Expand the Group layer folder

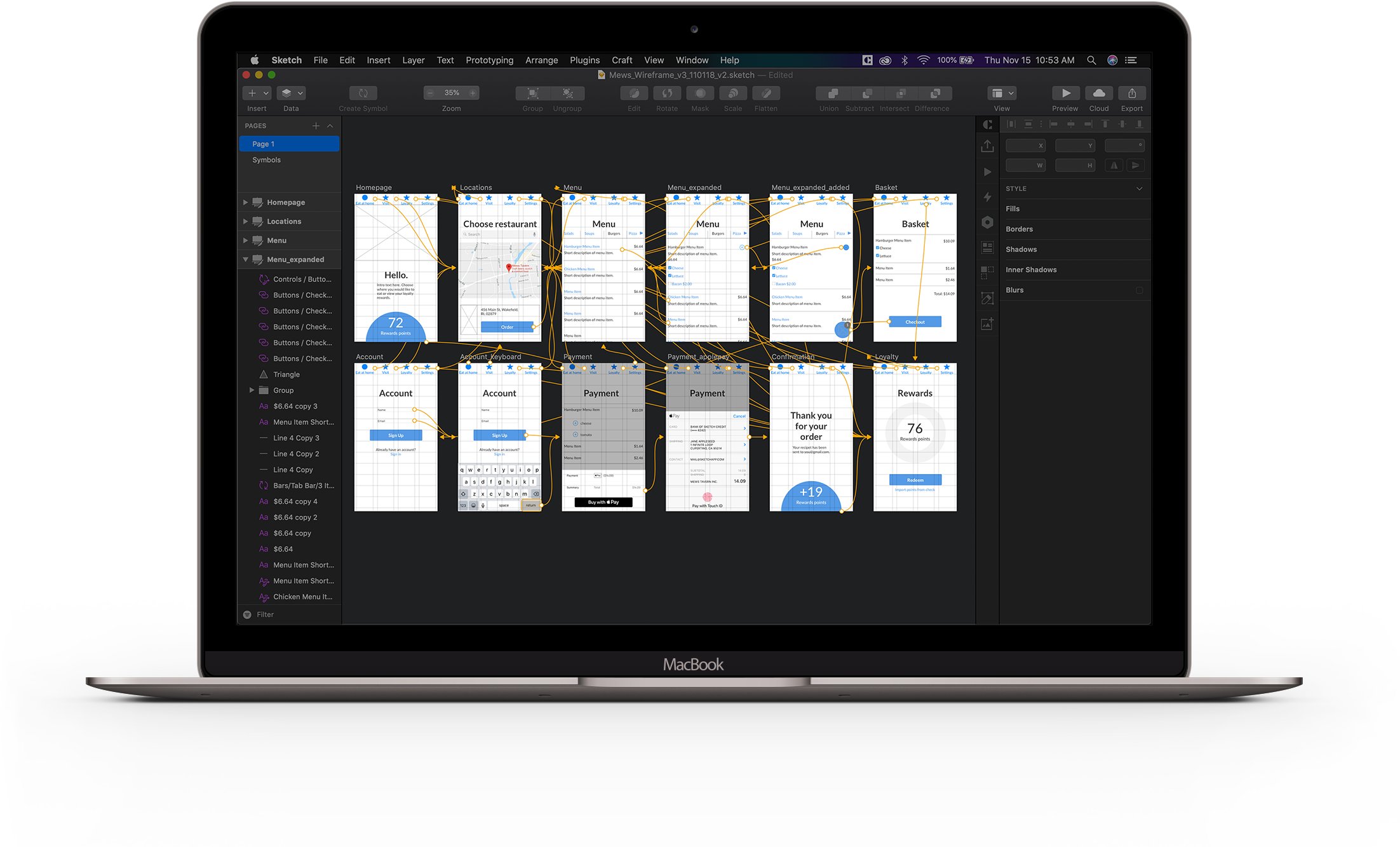pos(252,390)
